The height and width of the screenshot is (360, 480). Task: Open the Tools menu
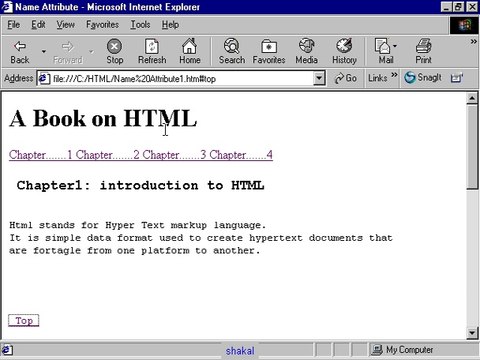[x=140, y=25]
